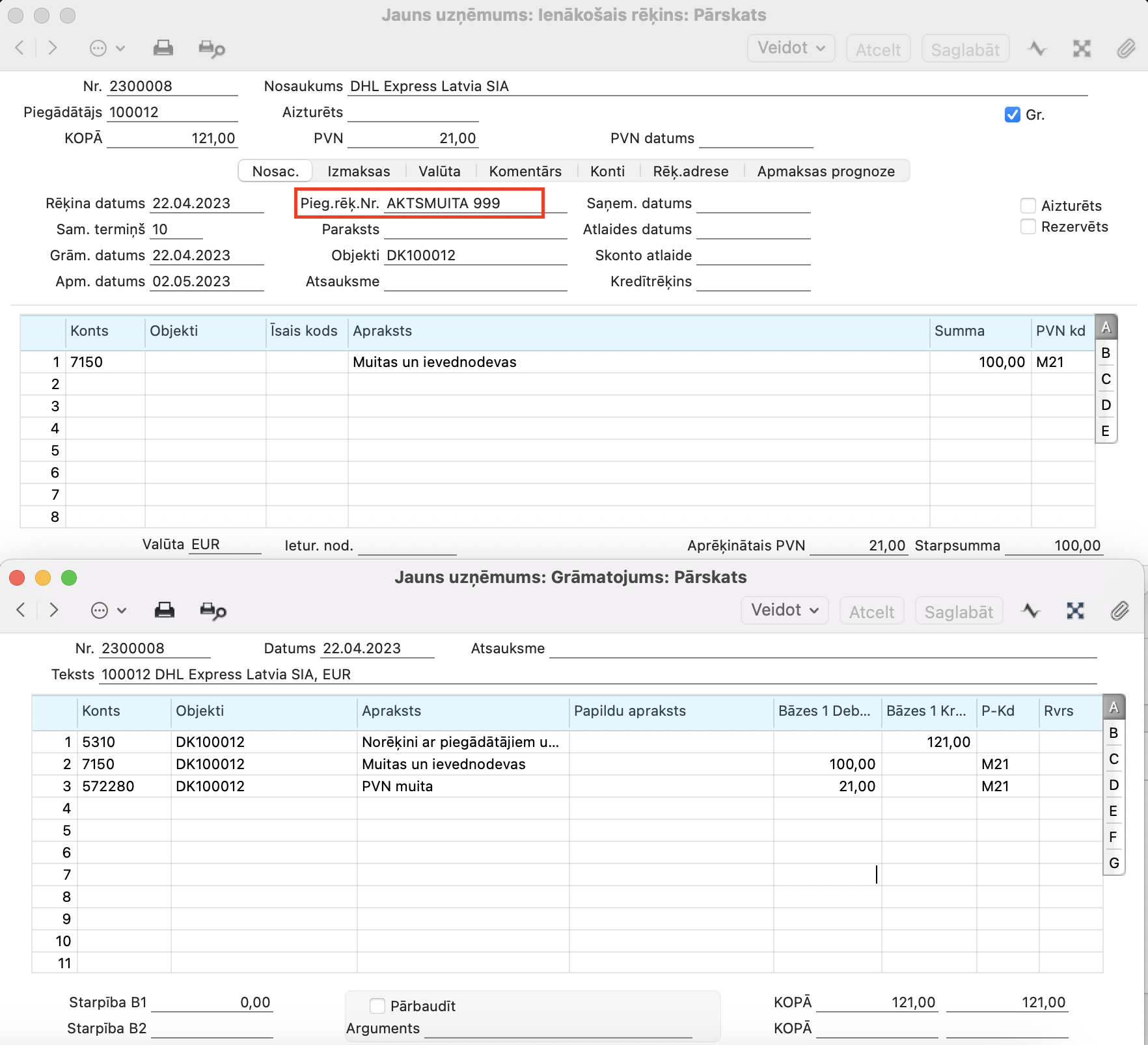The image size is (1148, 1045).
Task: Click the print icon in the Grāmatojums window
Action: click(x=164, y=610)
